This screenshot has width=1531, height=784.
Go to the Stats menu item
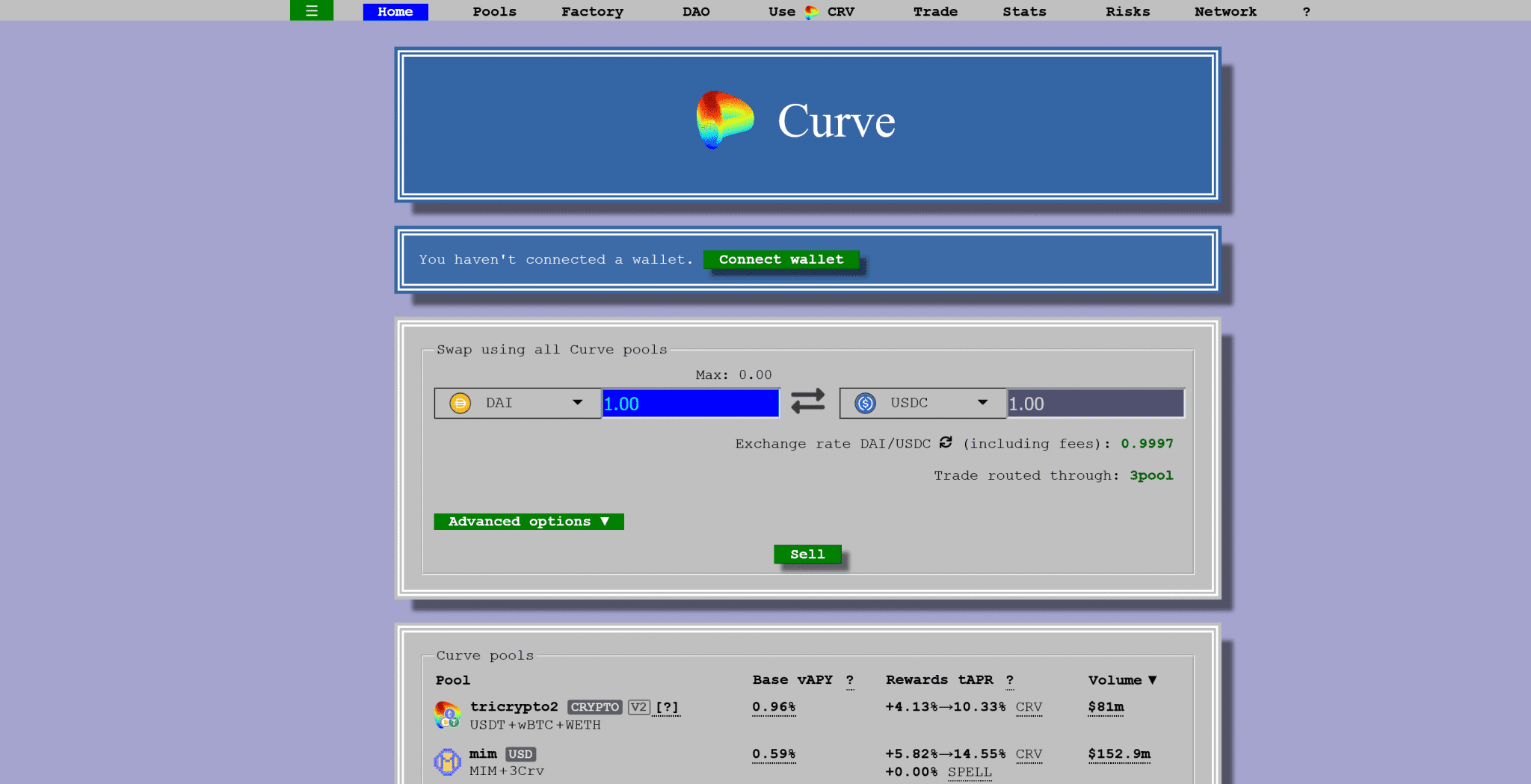pyautogui.click(x=1024, y=12)
